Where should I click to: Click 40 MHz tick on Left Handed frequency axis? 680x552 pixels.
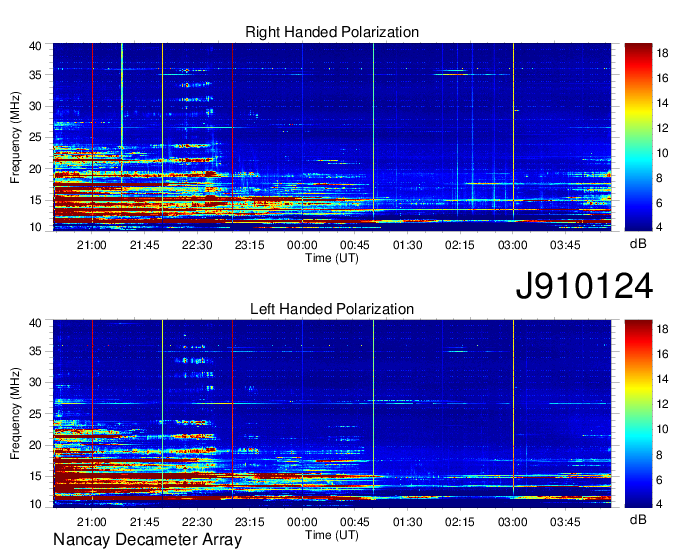(x=35, y=323)
